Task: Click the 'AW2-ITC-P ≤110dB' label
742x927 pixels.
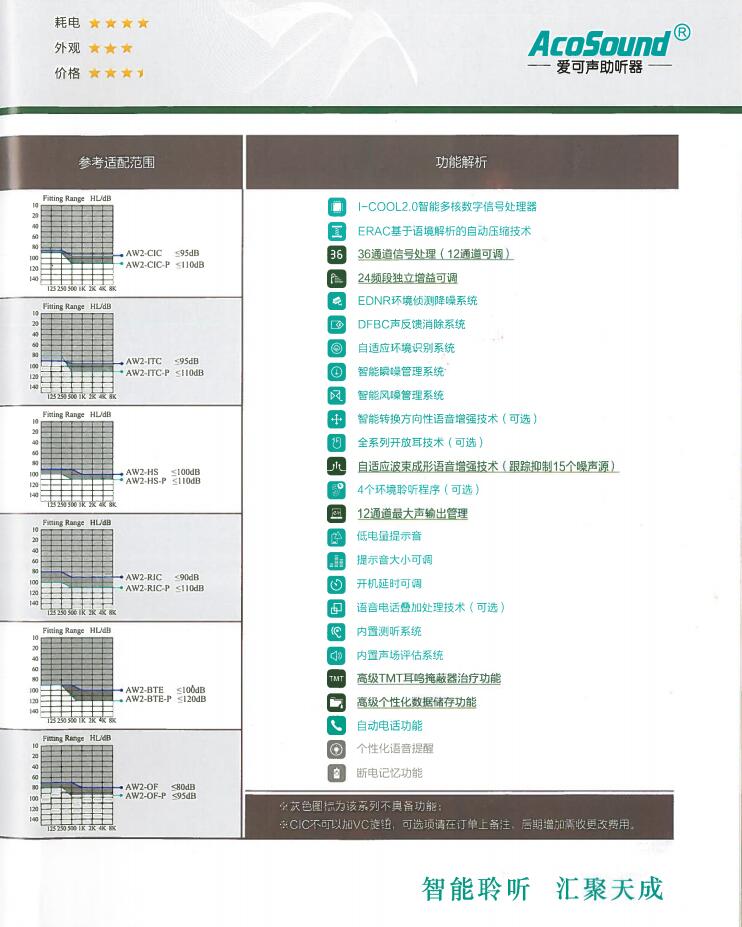Action: (x=165, y=373)
